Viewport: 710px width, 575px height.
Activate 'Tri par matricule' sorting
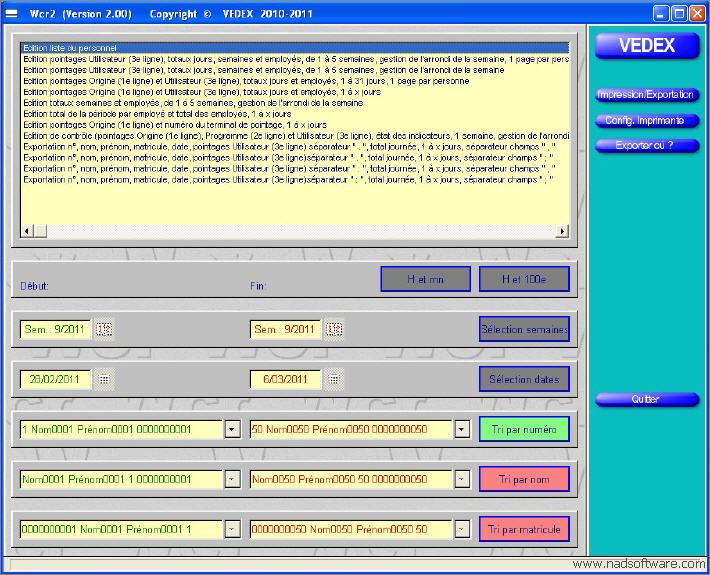pyautogui.click(x=524, y=529)
